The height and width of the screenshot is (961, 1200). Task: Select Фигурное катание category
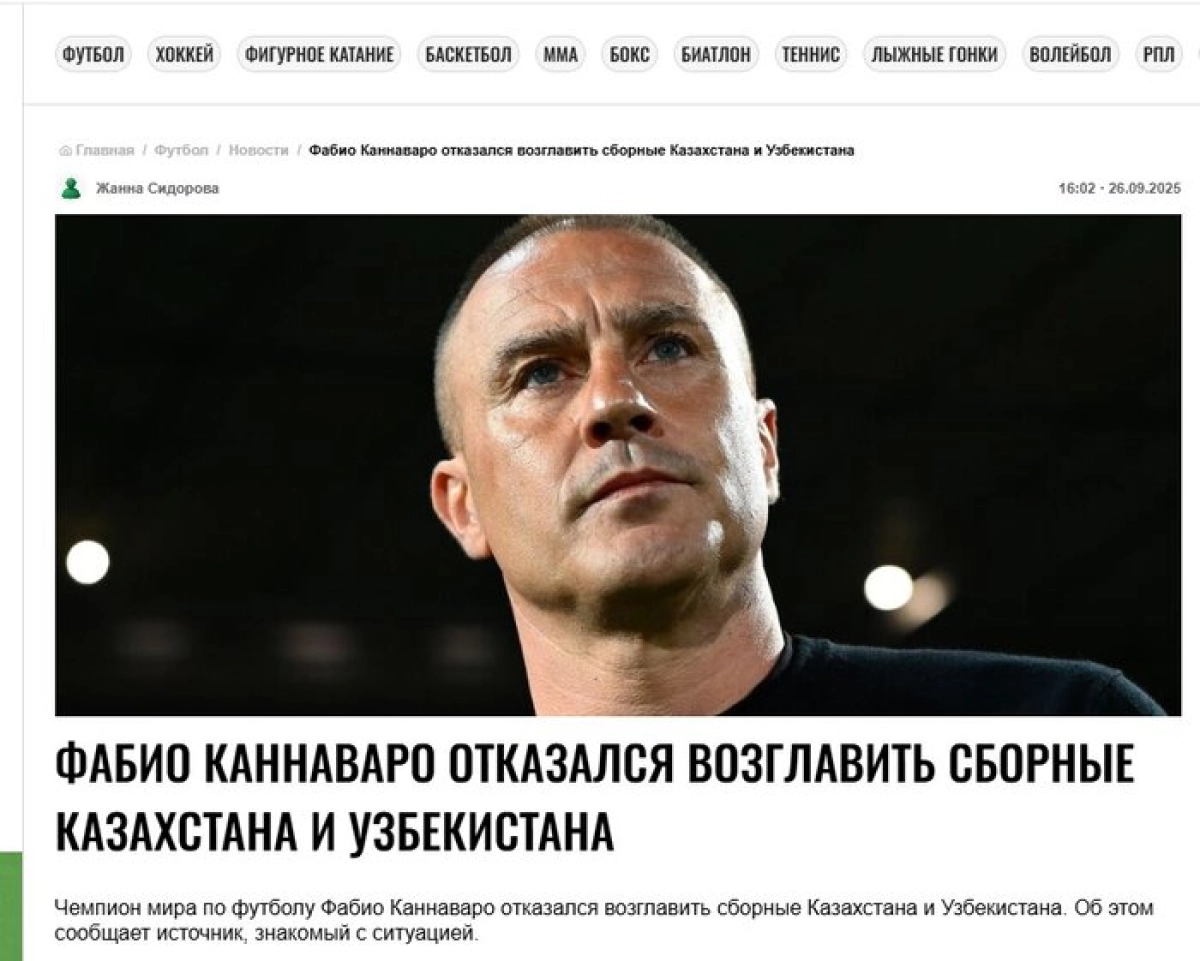(x=319, y=55)
